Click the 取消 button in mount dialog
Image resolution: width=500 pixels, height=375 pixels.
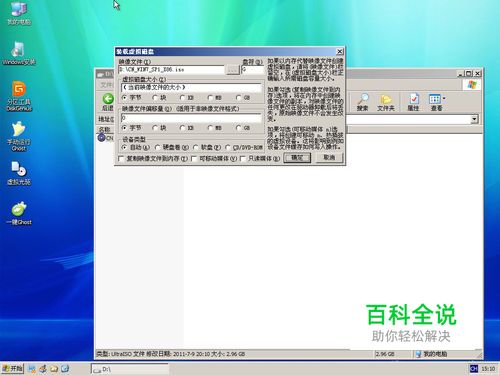tap(329, 158)
